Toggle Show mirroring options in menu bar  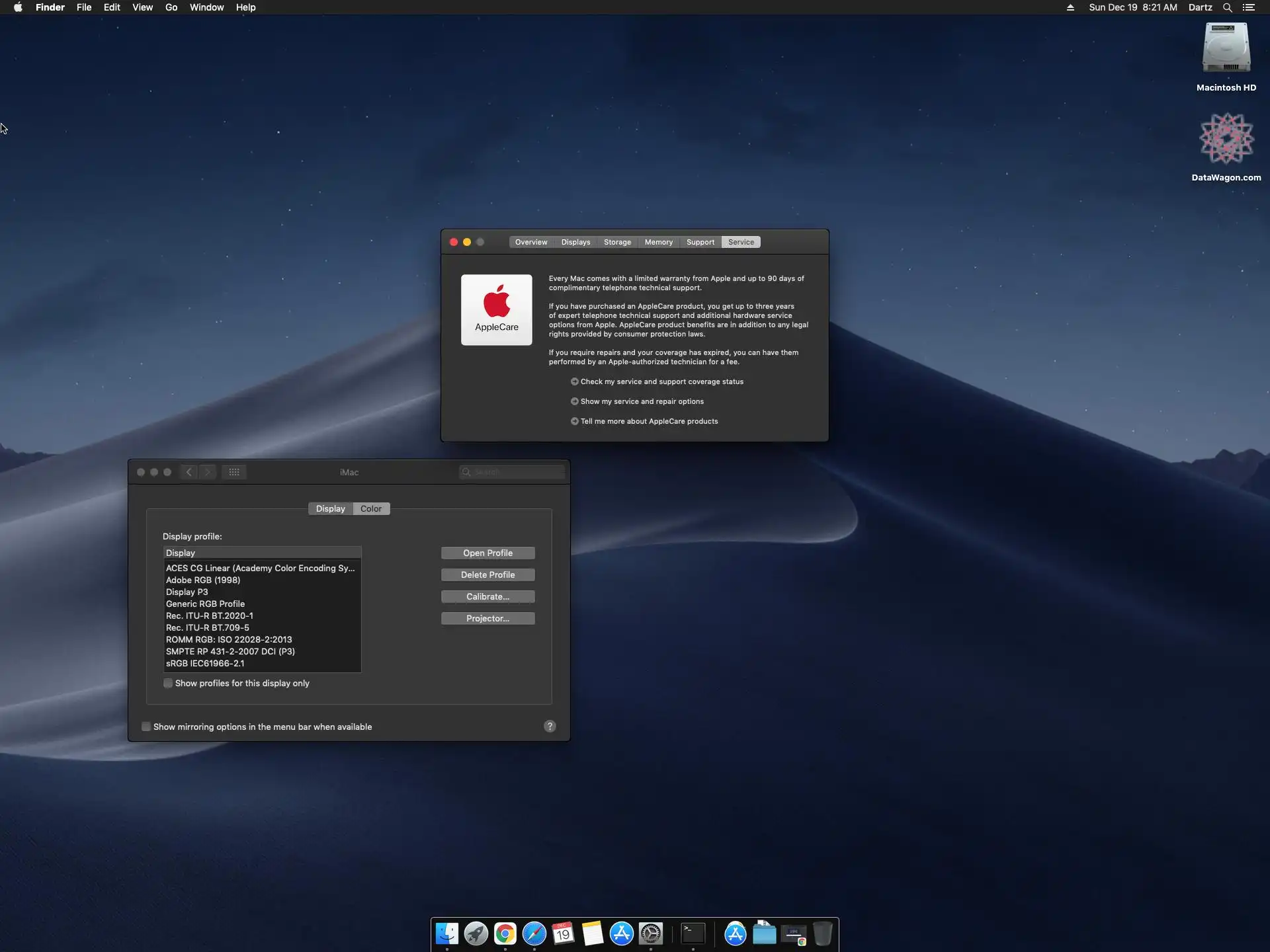click(146, 727)
